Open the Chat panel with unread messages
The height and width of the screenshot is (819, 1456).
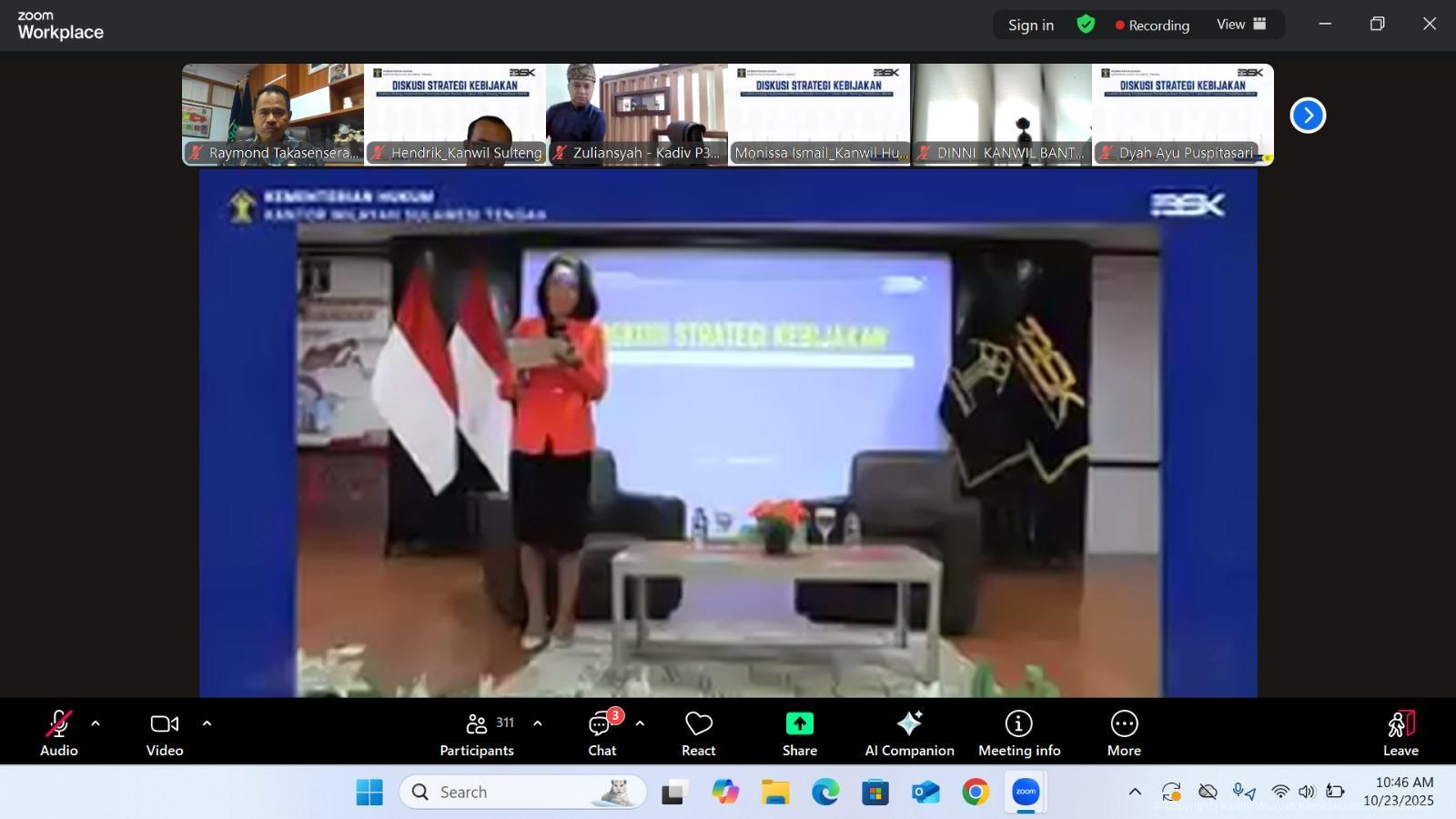pos(602,733)
